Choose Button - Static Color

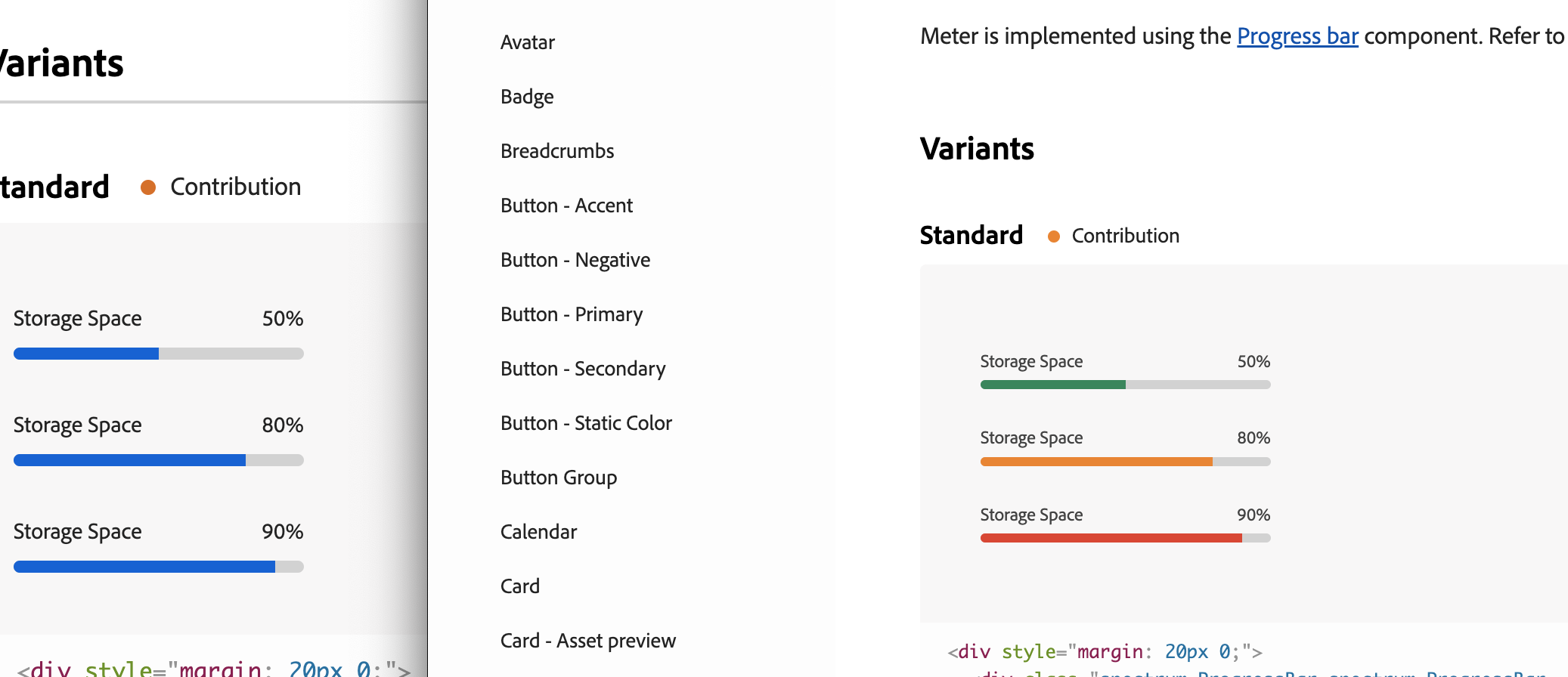pyautogui.click(x=586, y=423)
